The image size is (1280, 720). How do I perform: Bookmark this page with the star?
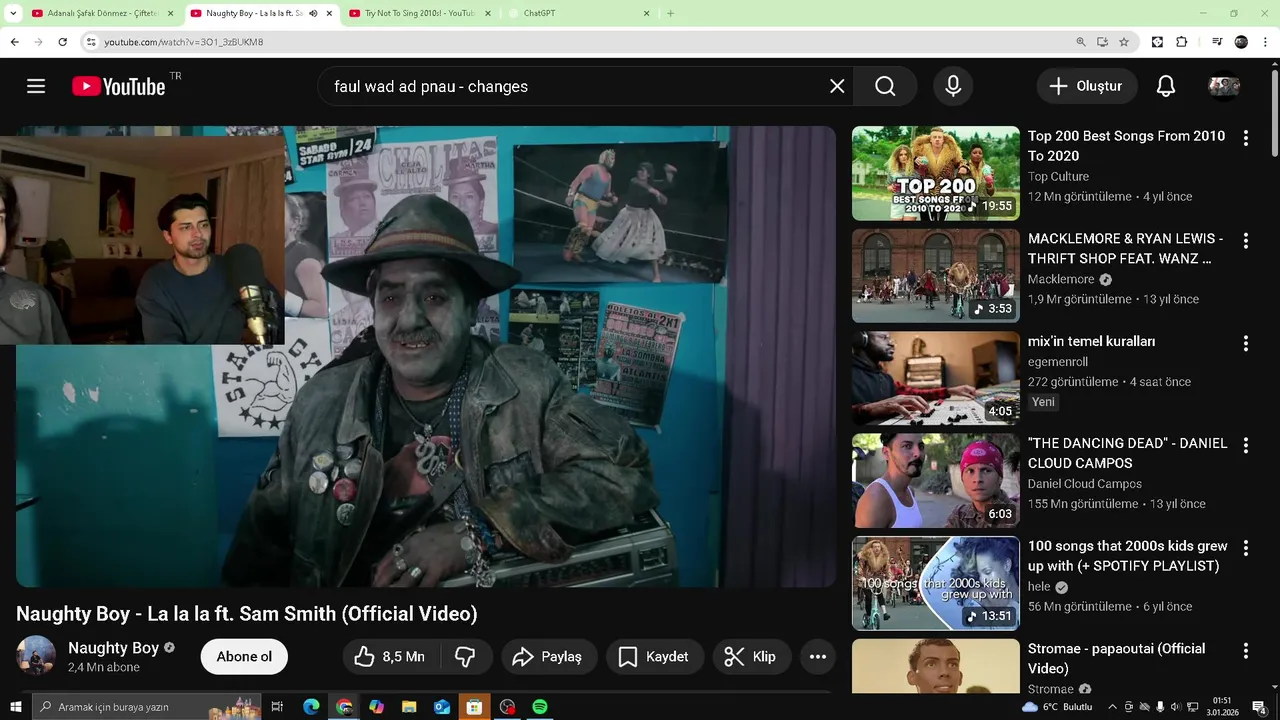click(1124, 42)
